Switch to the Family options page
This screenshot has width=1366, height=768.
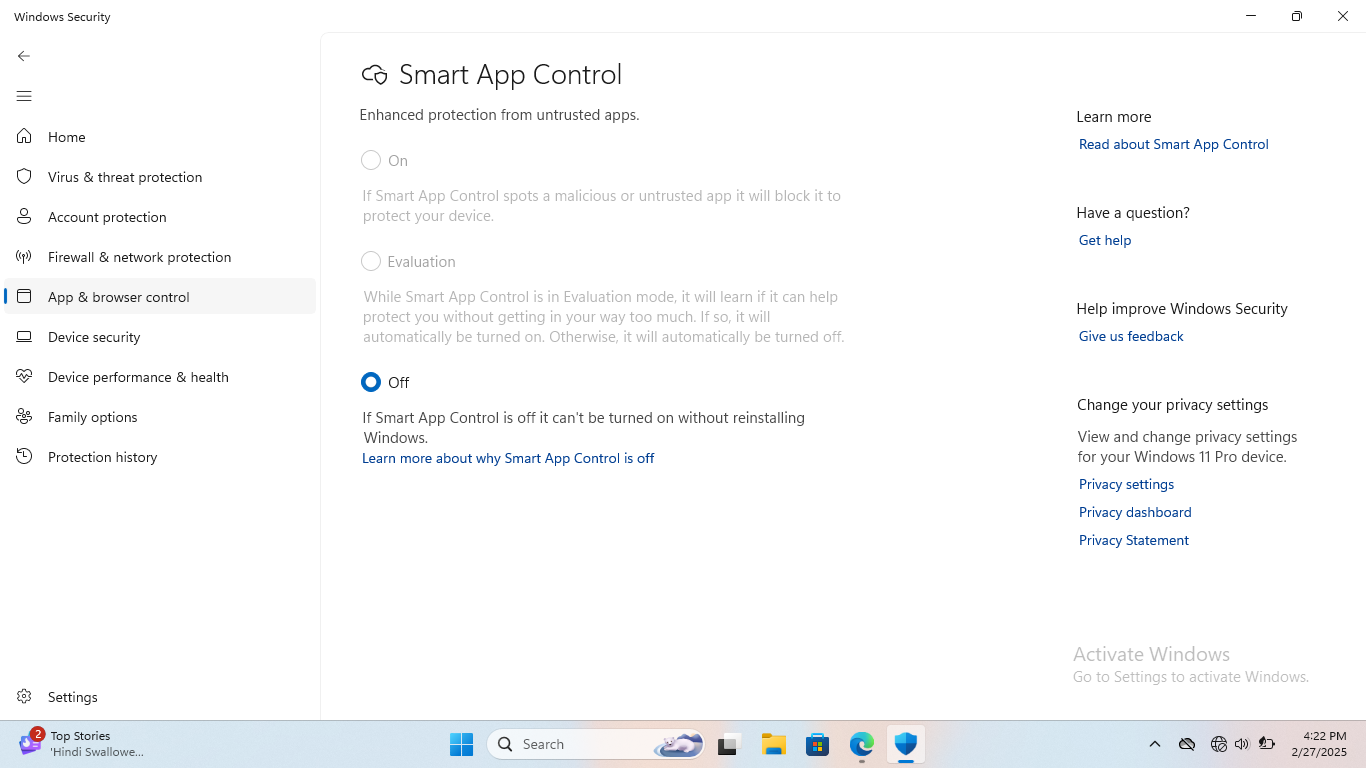[26, 417]
